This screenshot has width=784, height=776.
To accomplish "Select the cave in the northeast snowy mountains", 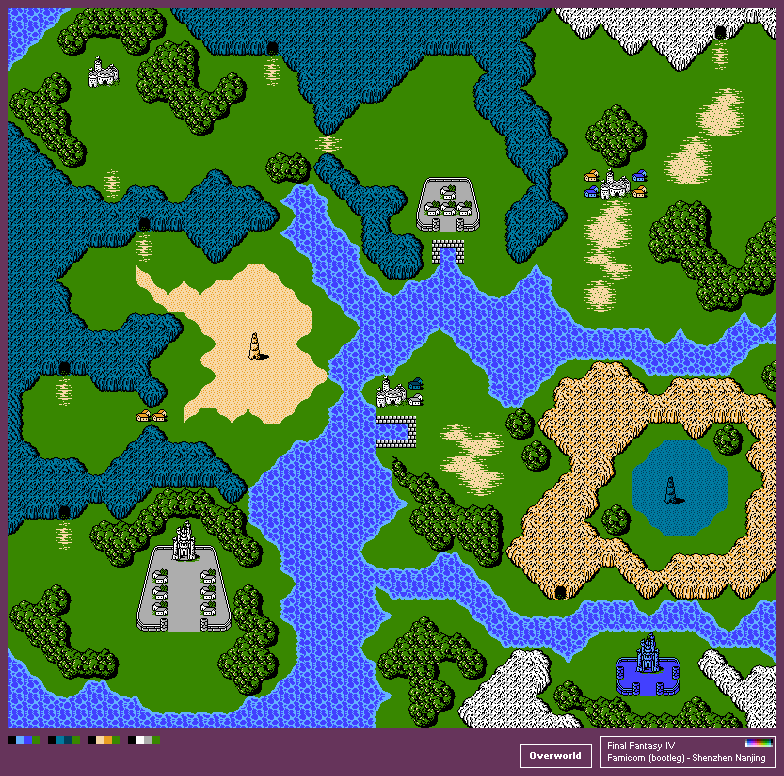I will [720, 33].
